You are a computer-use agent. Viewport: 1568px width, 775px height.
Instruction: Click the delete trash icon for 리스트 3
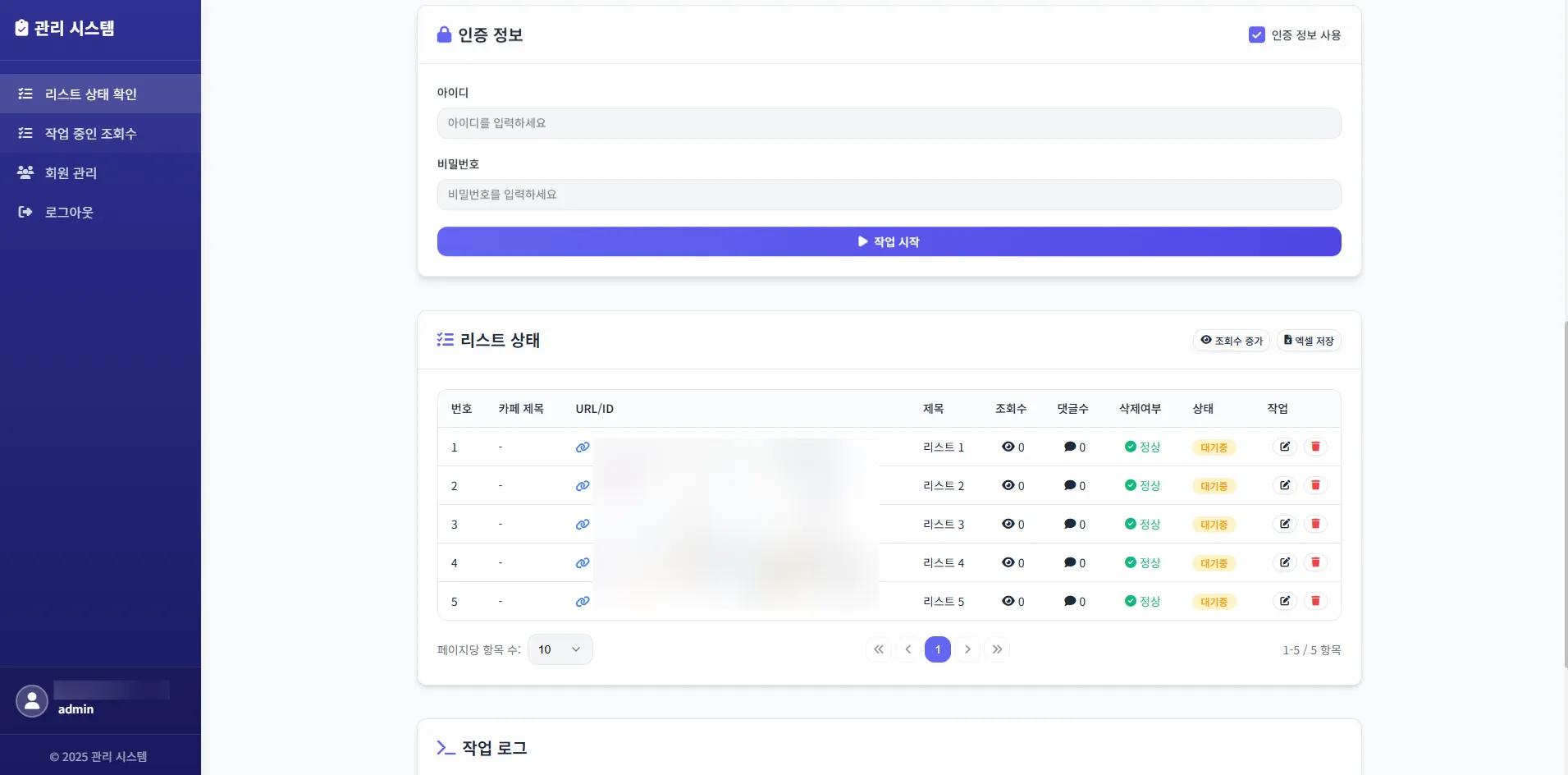tap(1315, 524)
